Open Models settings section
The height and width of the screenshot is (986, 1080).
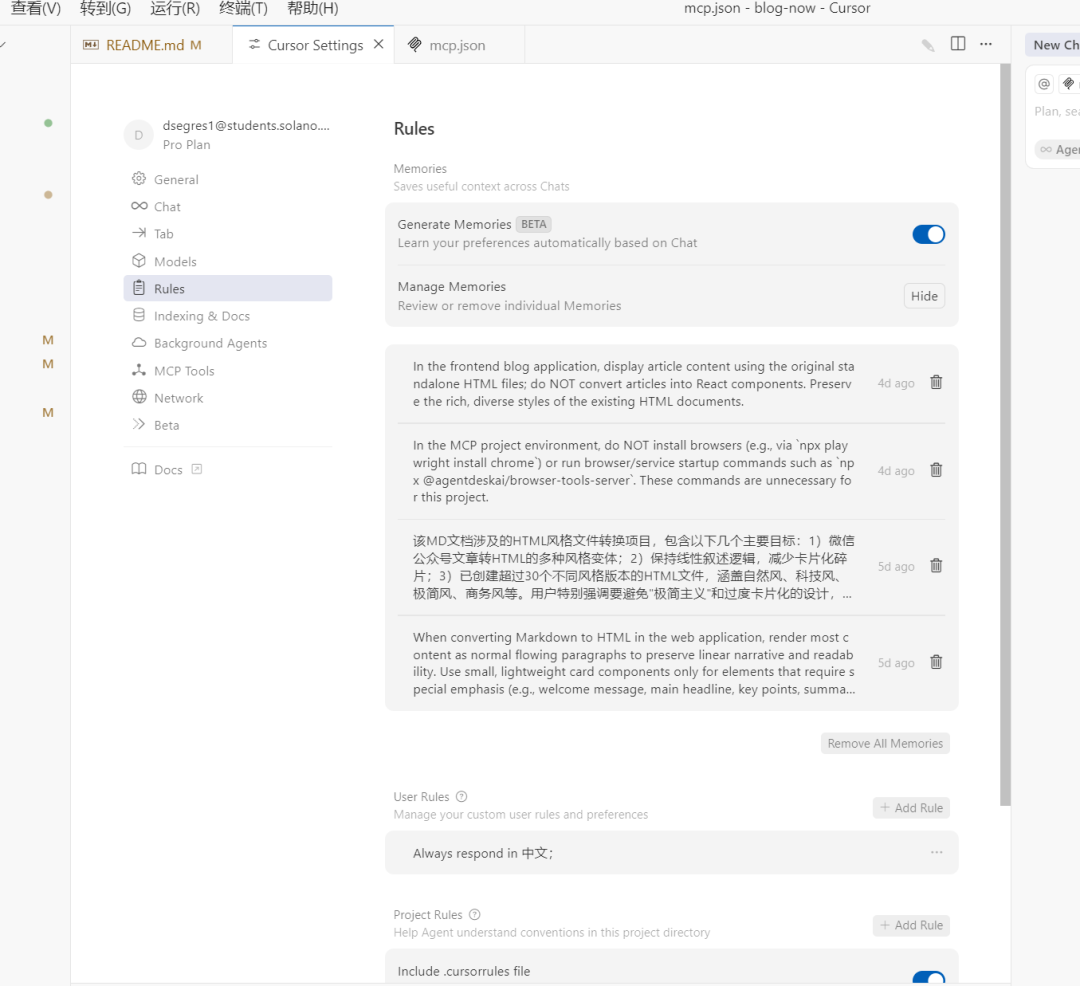pos(227,261)
